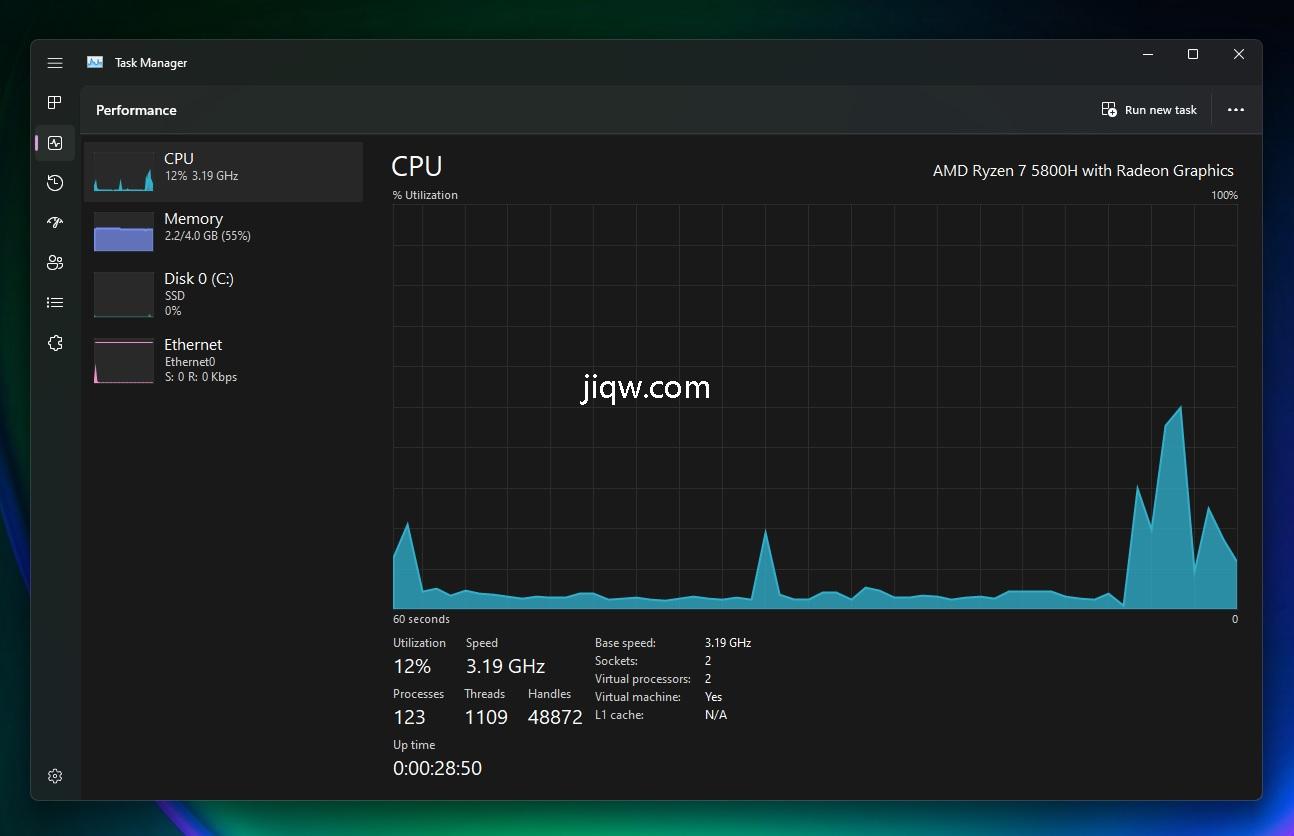Click the Task Manager title bar icon

click(95, 62)
